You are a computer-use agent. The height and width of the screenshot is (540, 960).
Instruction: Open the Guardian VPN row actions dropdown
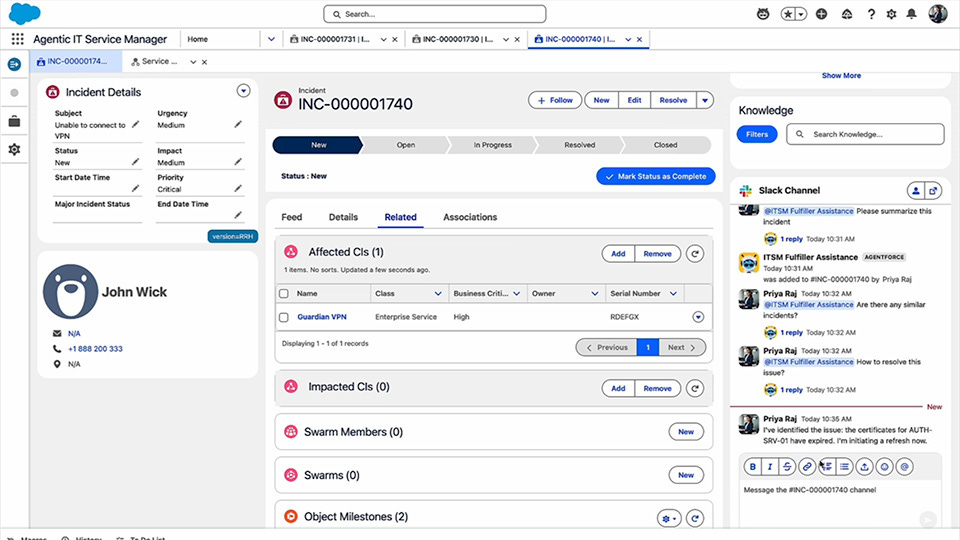698,317
